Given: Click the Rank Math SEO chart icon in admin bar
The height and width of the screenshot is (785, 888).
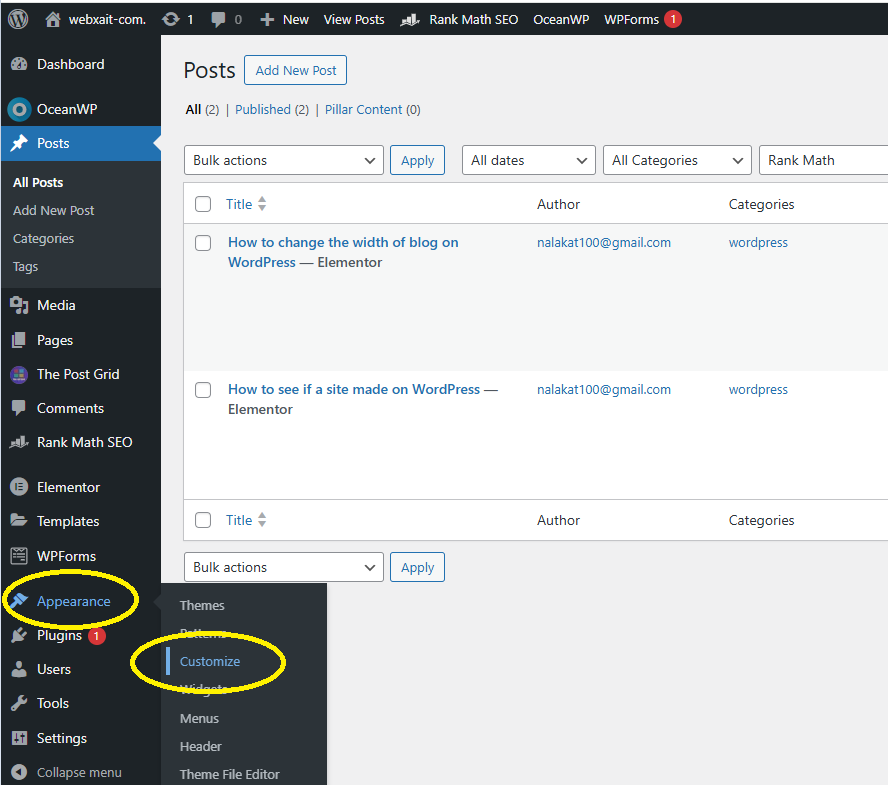Looking at the screenshot, I should (x=410, y=20).
